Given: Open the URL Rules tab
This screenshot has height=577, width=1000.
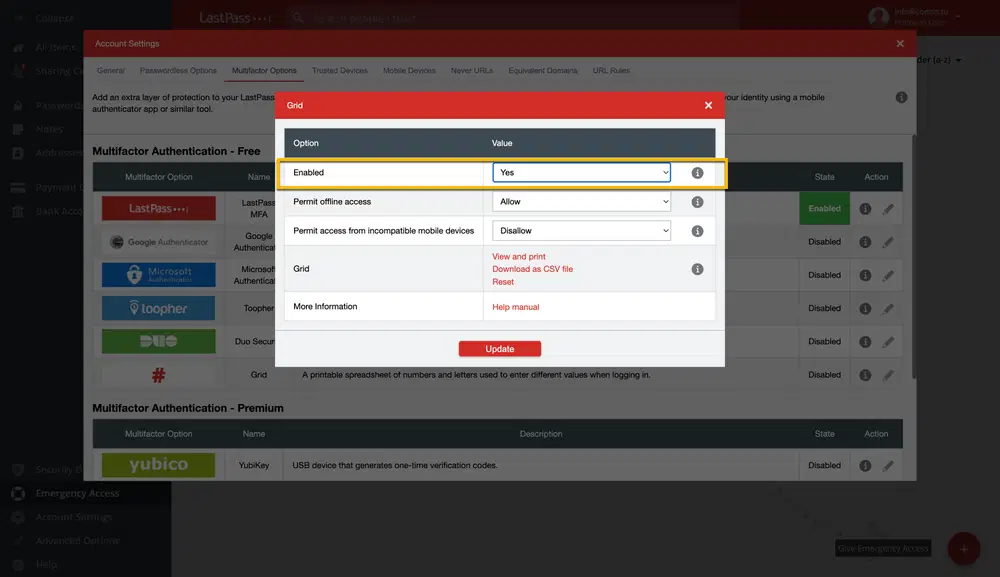Looking at the screenshot, I should pyautogui.click(x=611, y=71).
